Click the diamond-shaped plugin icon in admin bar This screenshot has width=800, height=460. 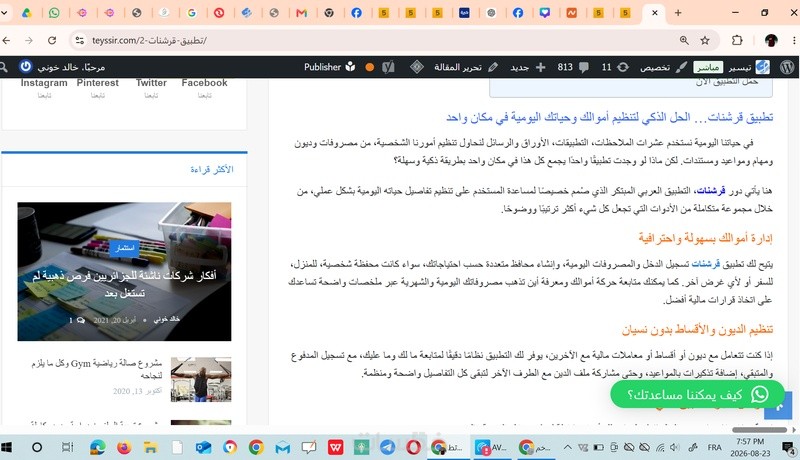417,67
